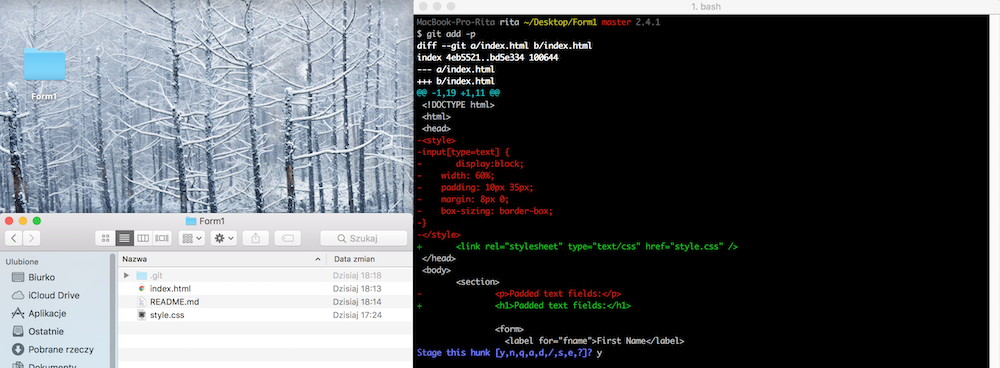This screenshot has width=1000, height=368.
Task: Switch Finder to icon view
Action: pyautogui.click(x=106, y=238)
